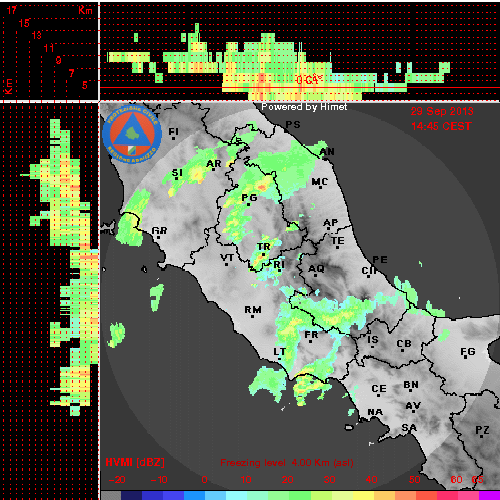Select the FG city label

pyautogui.click(x=468, y=351)
